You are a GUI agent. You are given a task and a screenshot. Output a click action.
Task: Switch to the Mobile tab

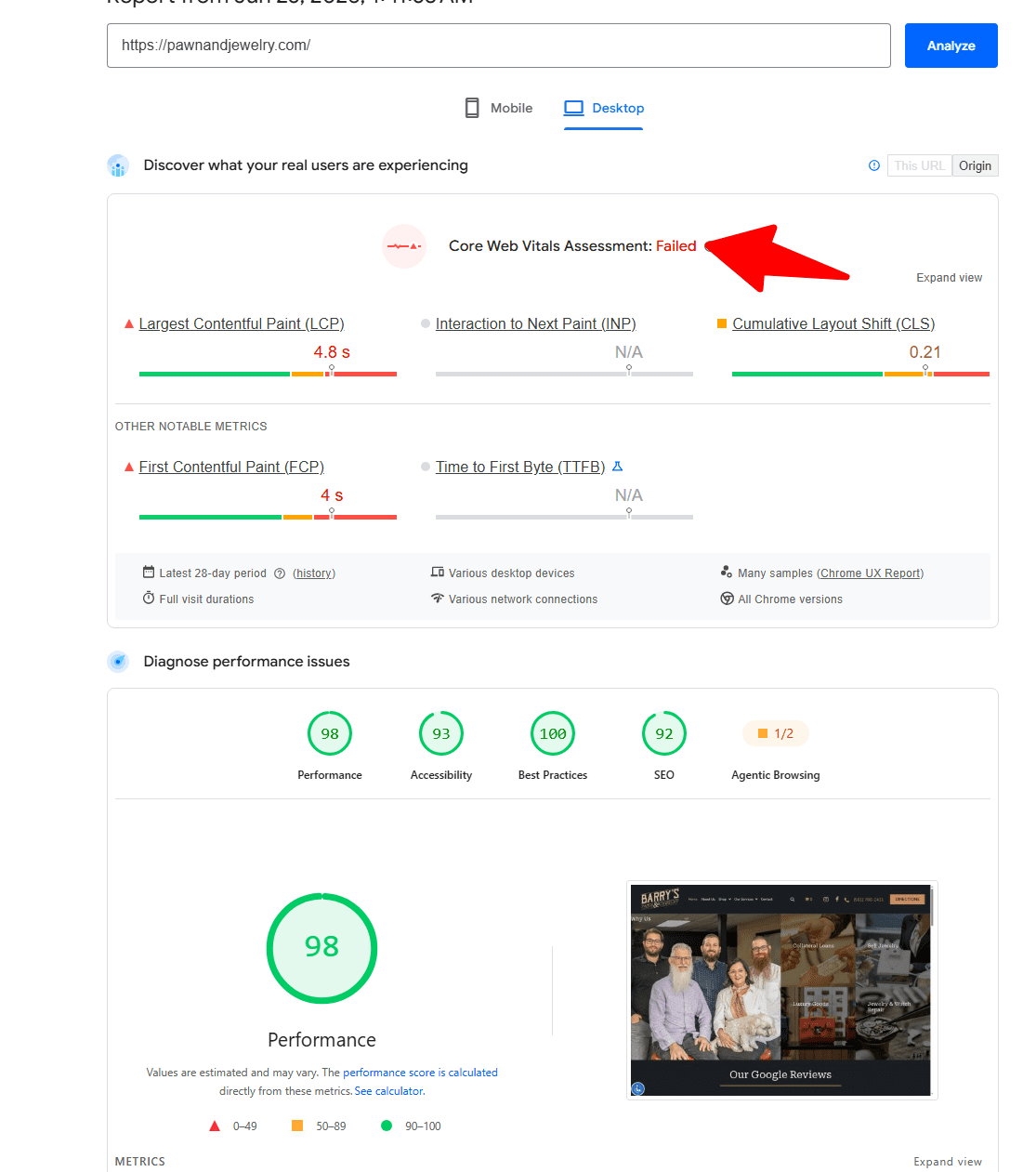(499, 108)
